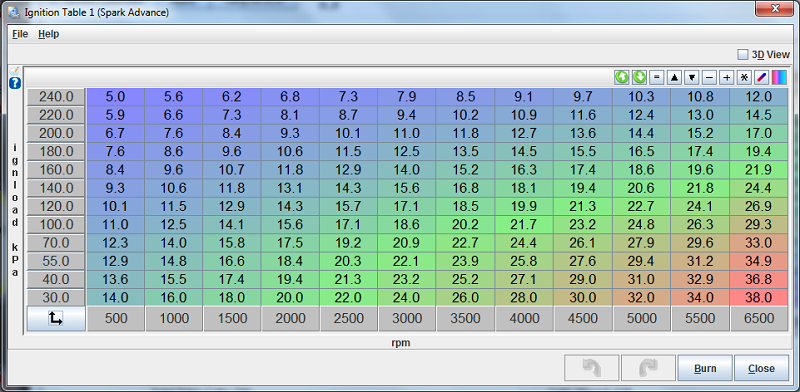Screen dimensions: 800x392
Task: Select the 55.0 kPa load axis cell
Action: (56, 261)
